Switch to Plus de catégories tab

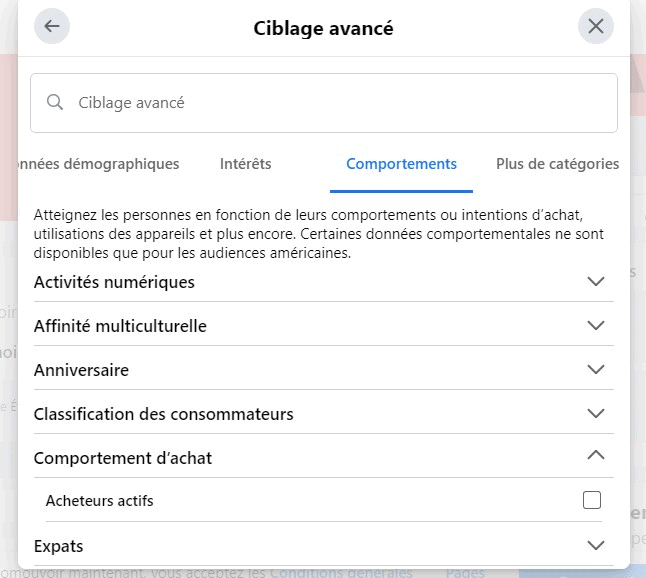pyautogui.click(x=557, y=164)
